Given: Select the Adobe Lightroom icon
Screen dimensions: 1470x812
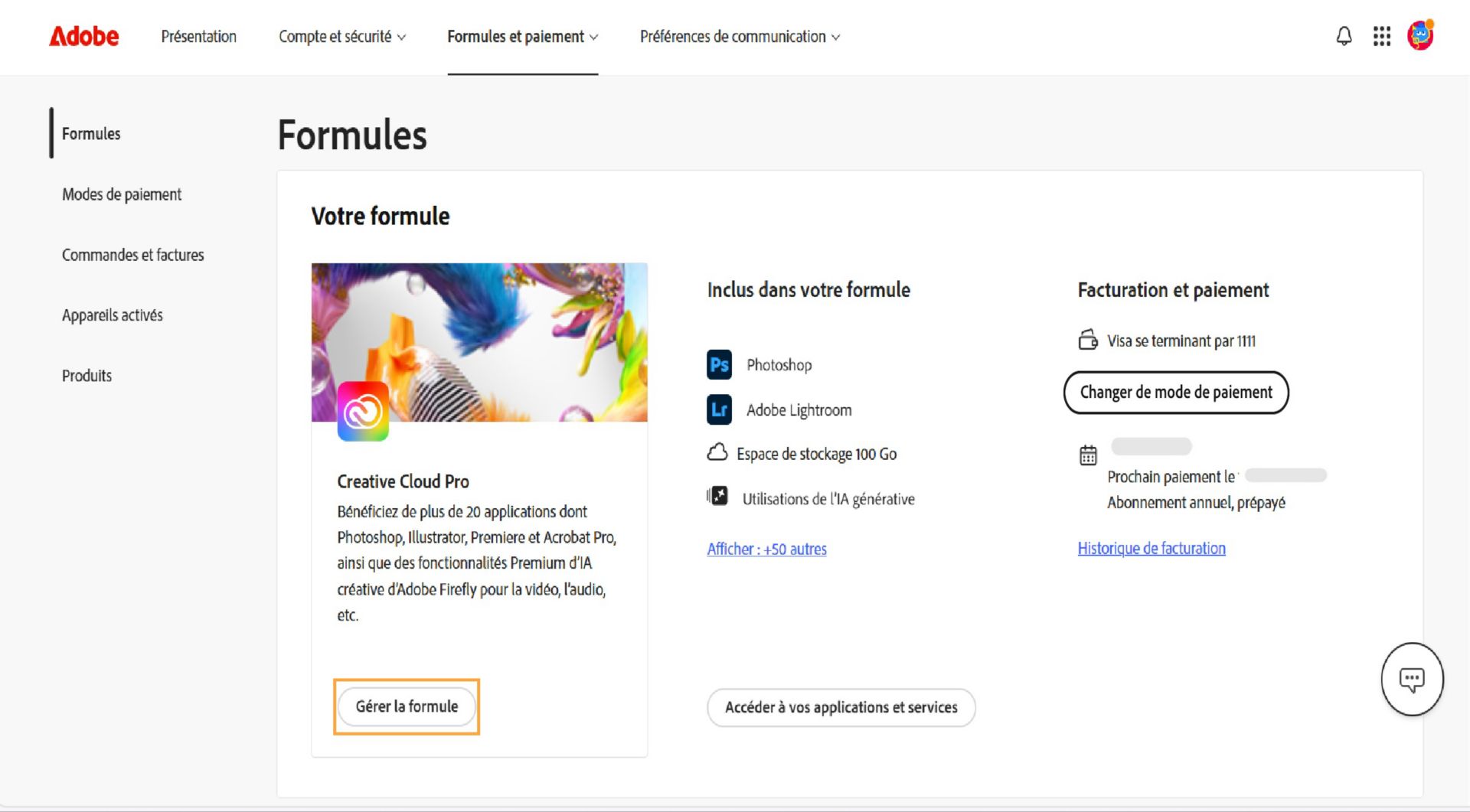Looking at the screenshot, I should (718, 409).
